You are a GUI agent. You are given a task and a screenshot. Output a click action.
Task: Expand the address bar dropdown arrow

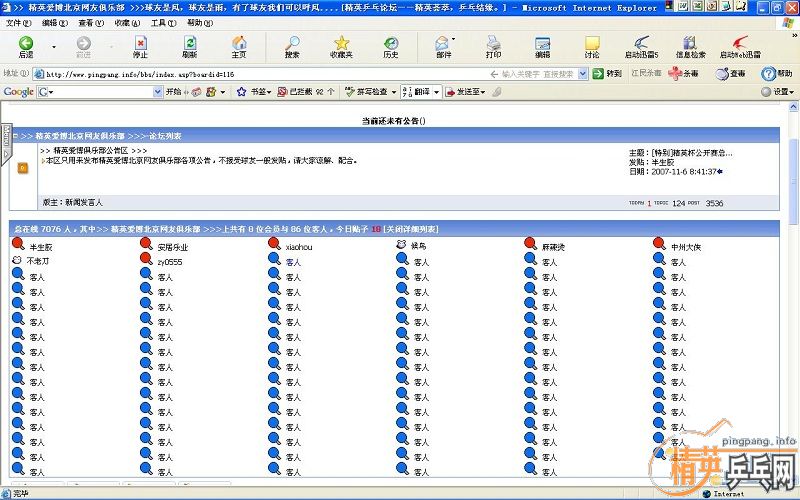(583, 74)
